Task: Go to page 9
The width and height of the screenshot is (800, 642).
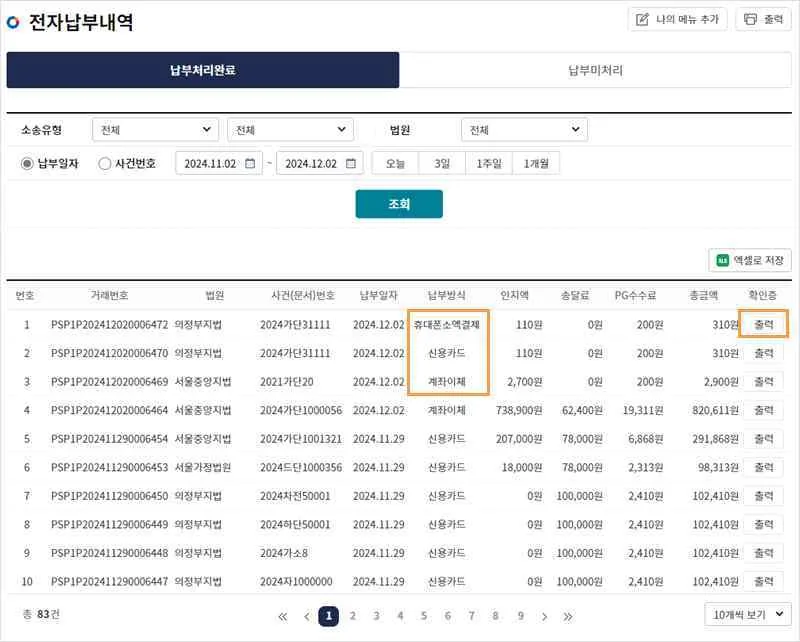Action: pyautogui.click(x=520, y=616)
